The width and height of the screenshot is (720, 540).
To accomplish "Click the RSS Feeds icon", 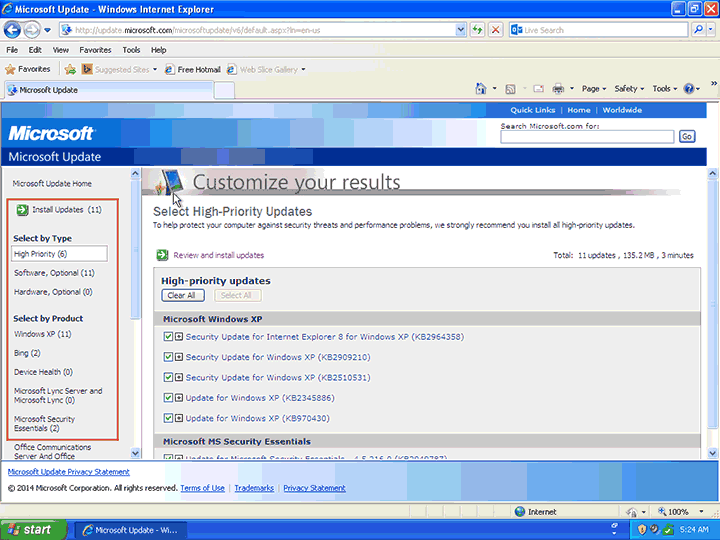I will click(510, 89).
